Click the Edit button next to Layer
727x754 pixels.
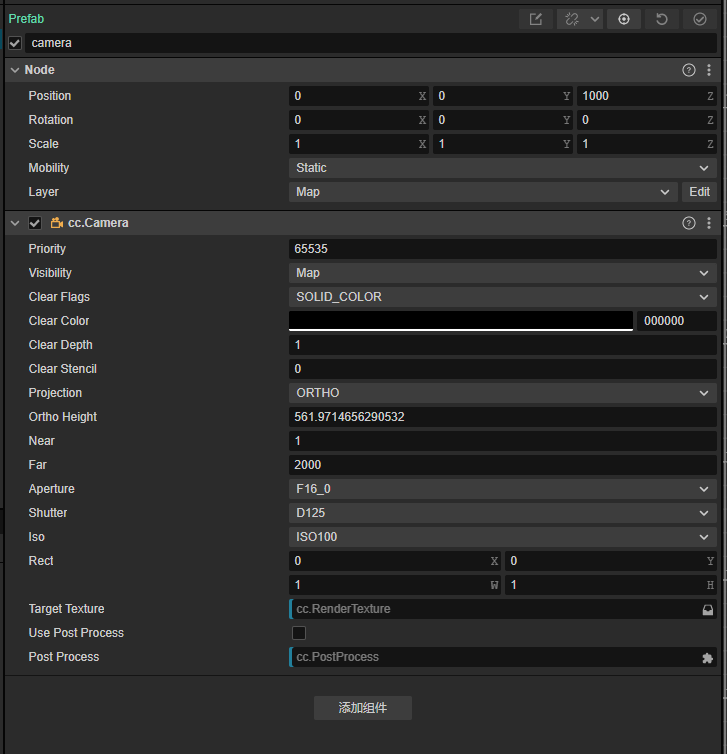point(699,192)
